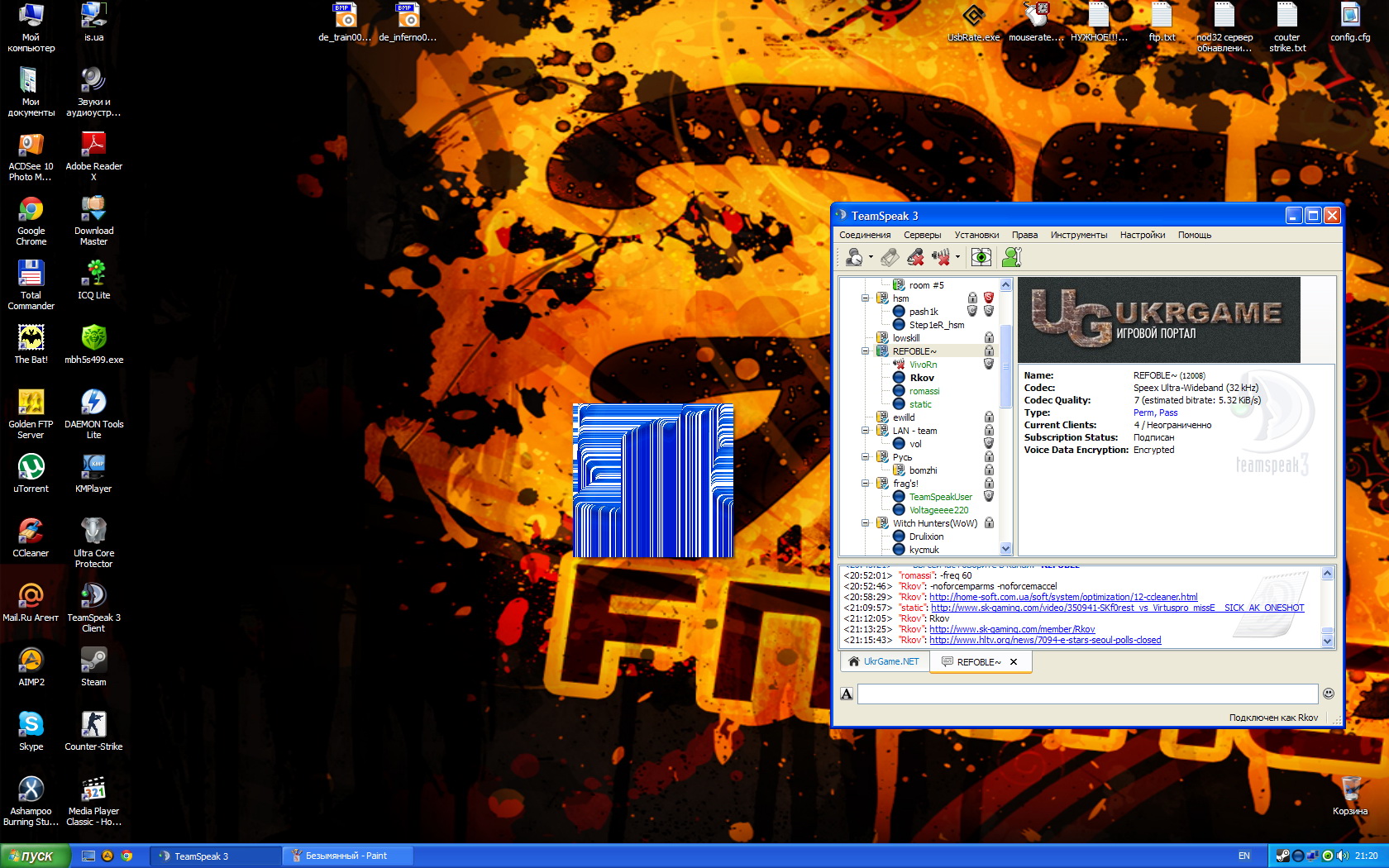Viewport: 1389px width, 868px height.
Task: Open the Серверы menu
Action: point(923,235)
